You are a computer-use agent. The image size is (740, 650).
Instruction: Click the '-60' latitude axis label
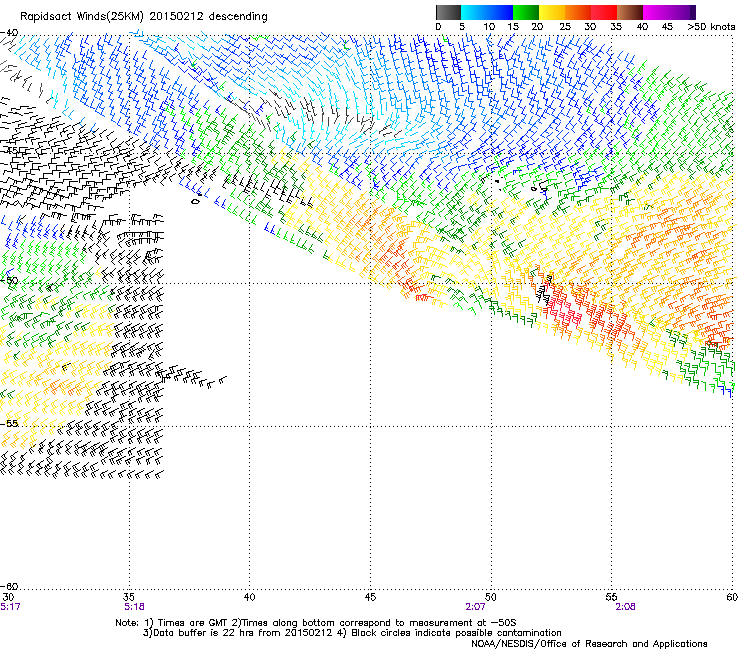pos(9,587)
